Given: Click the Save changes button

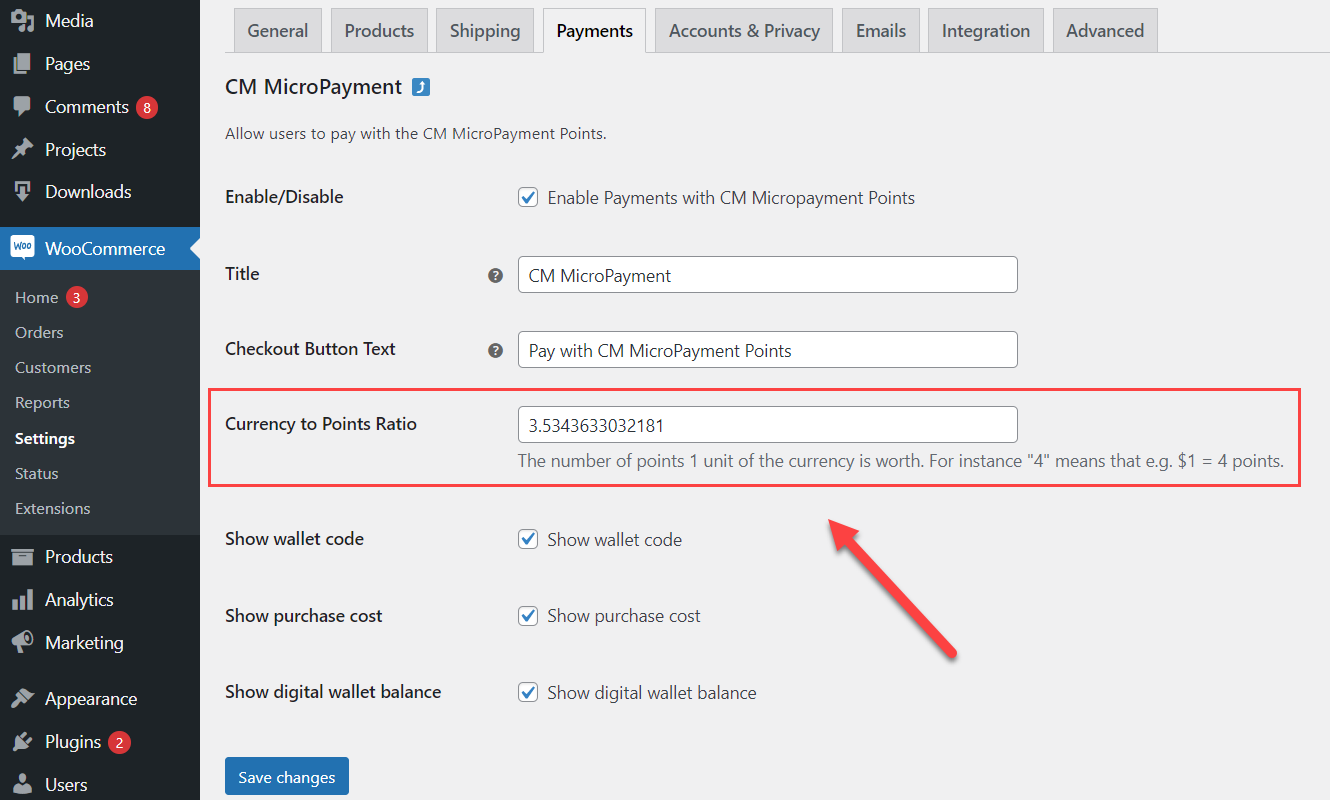Looking at the screenshot, I should (287, 776).
